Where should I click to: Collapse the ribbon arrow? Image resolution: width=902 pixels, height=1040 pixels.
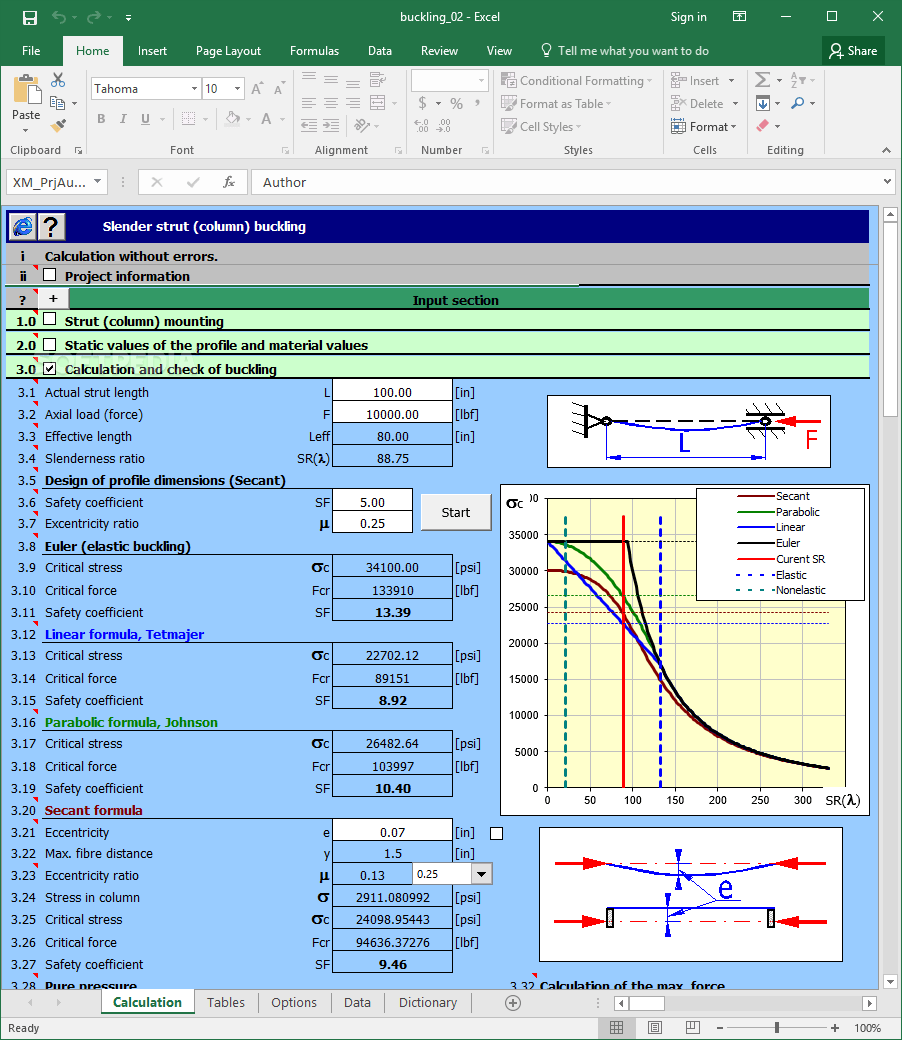point(886,151)
